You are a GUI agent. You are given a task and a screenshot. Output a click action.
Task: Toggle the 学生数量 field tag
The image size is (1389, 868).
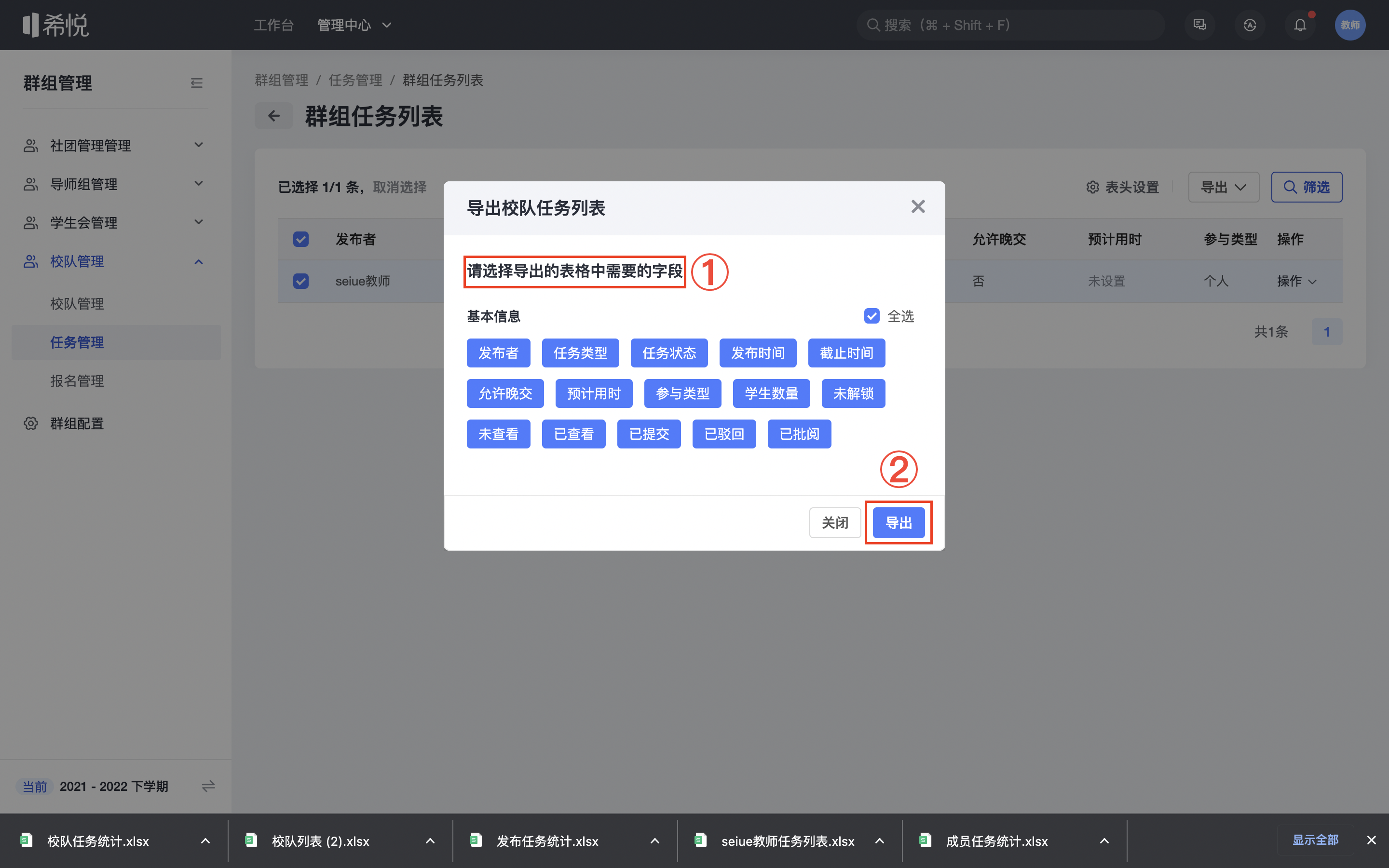(771, 393)
